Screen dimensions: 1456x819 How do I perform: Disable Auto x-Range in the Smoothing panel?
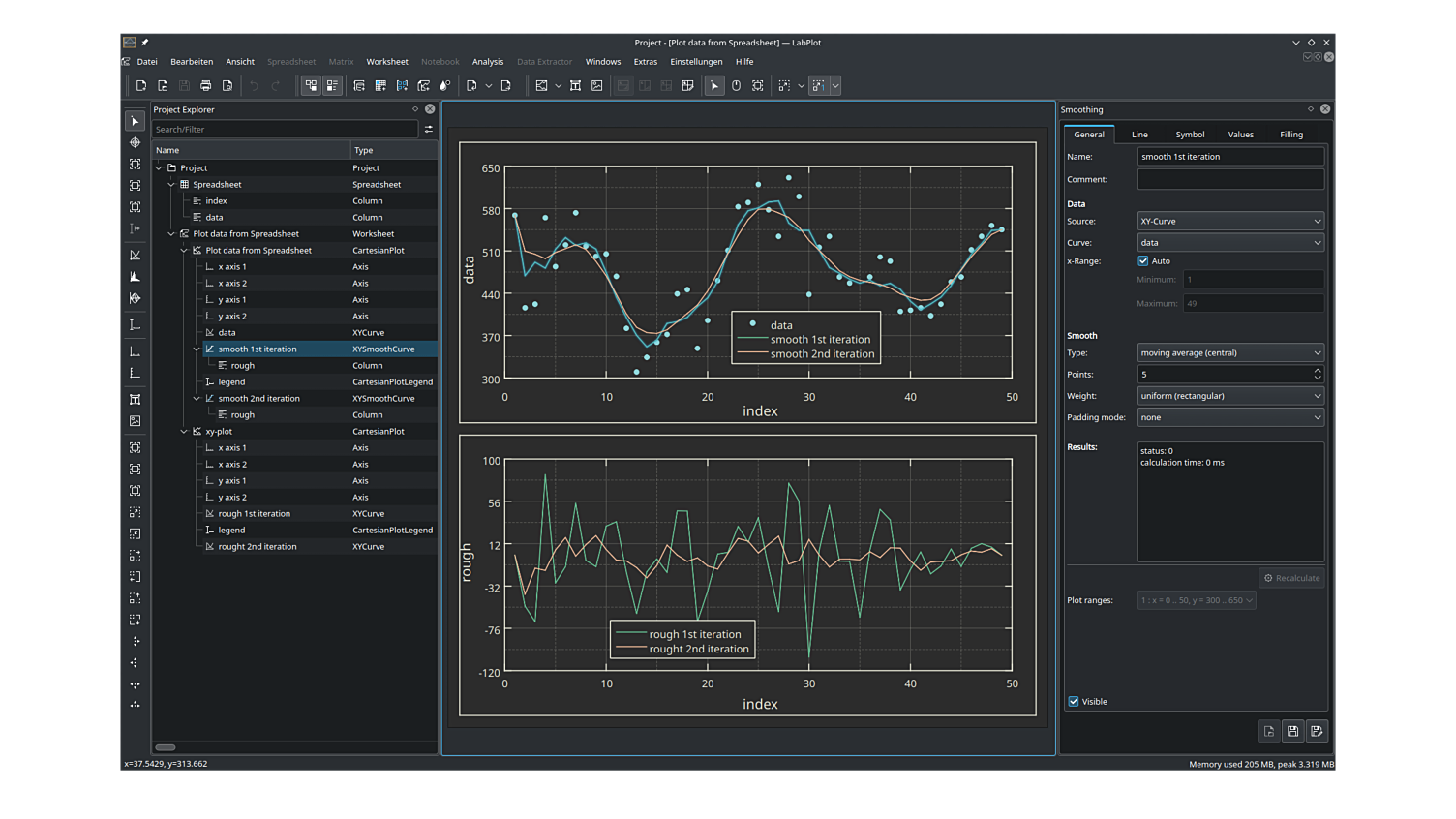pos(1143,260)
